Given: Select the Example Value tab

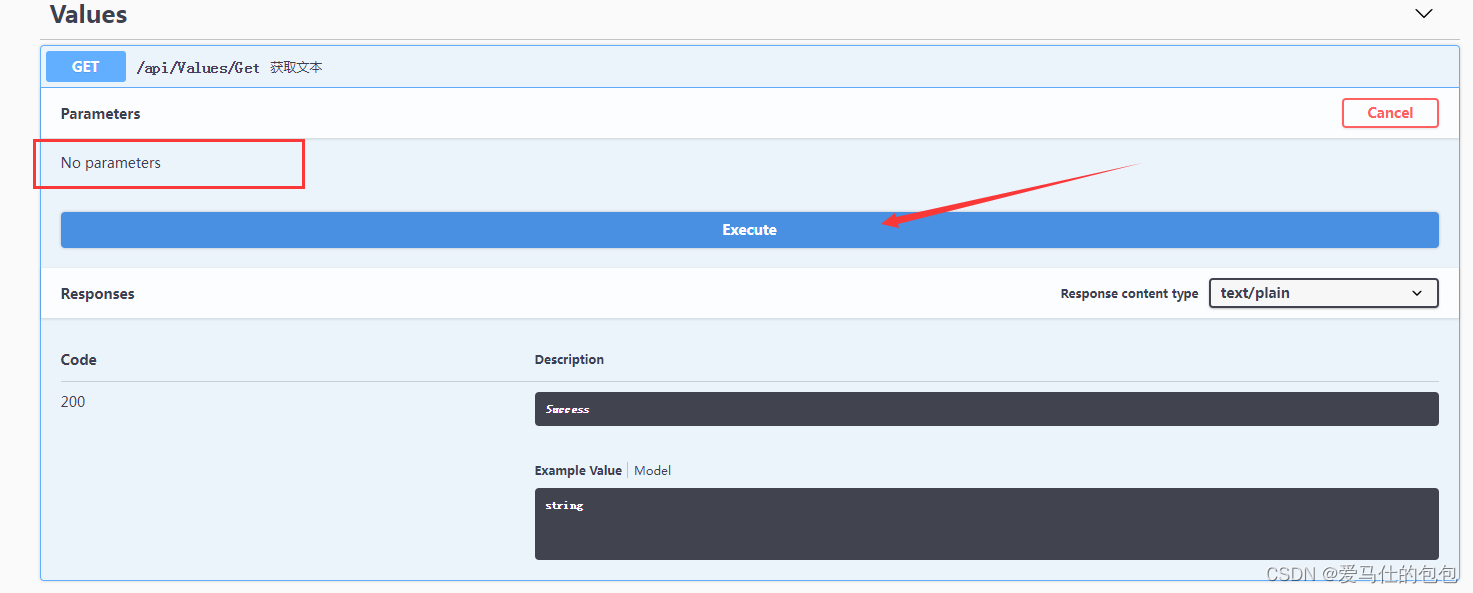Looking at the screenshot, I should pos(578,470).
